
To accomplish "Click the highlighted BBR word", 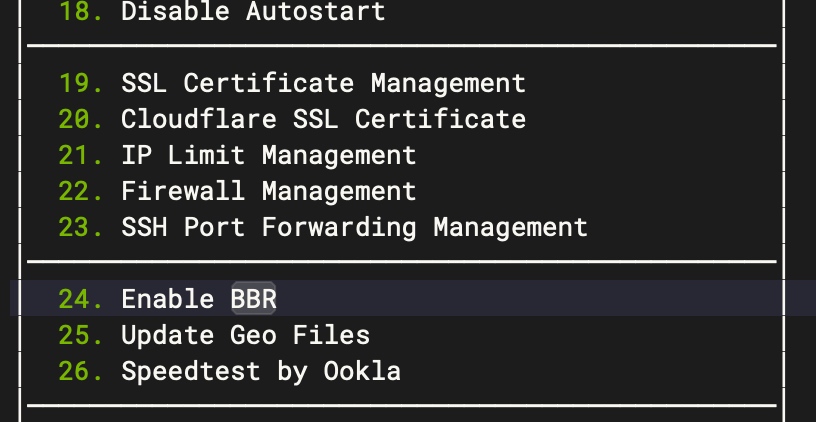I will coord(253,299).
